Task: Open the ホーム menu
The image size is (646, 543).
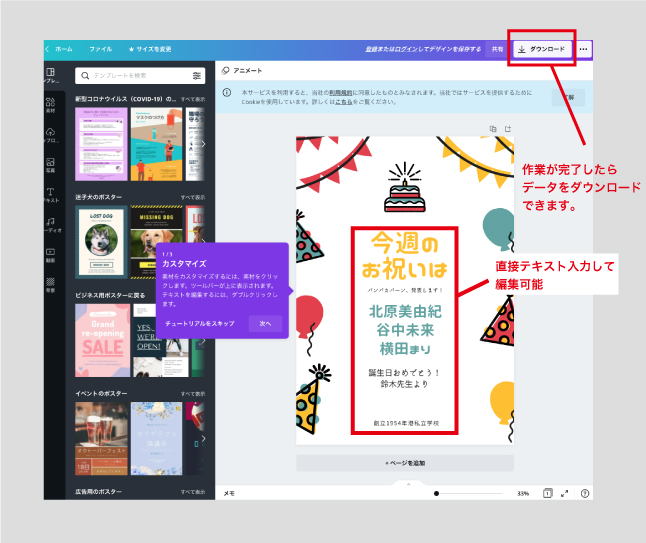Action: 63,49
